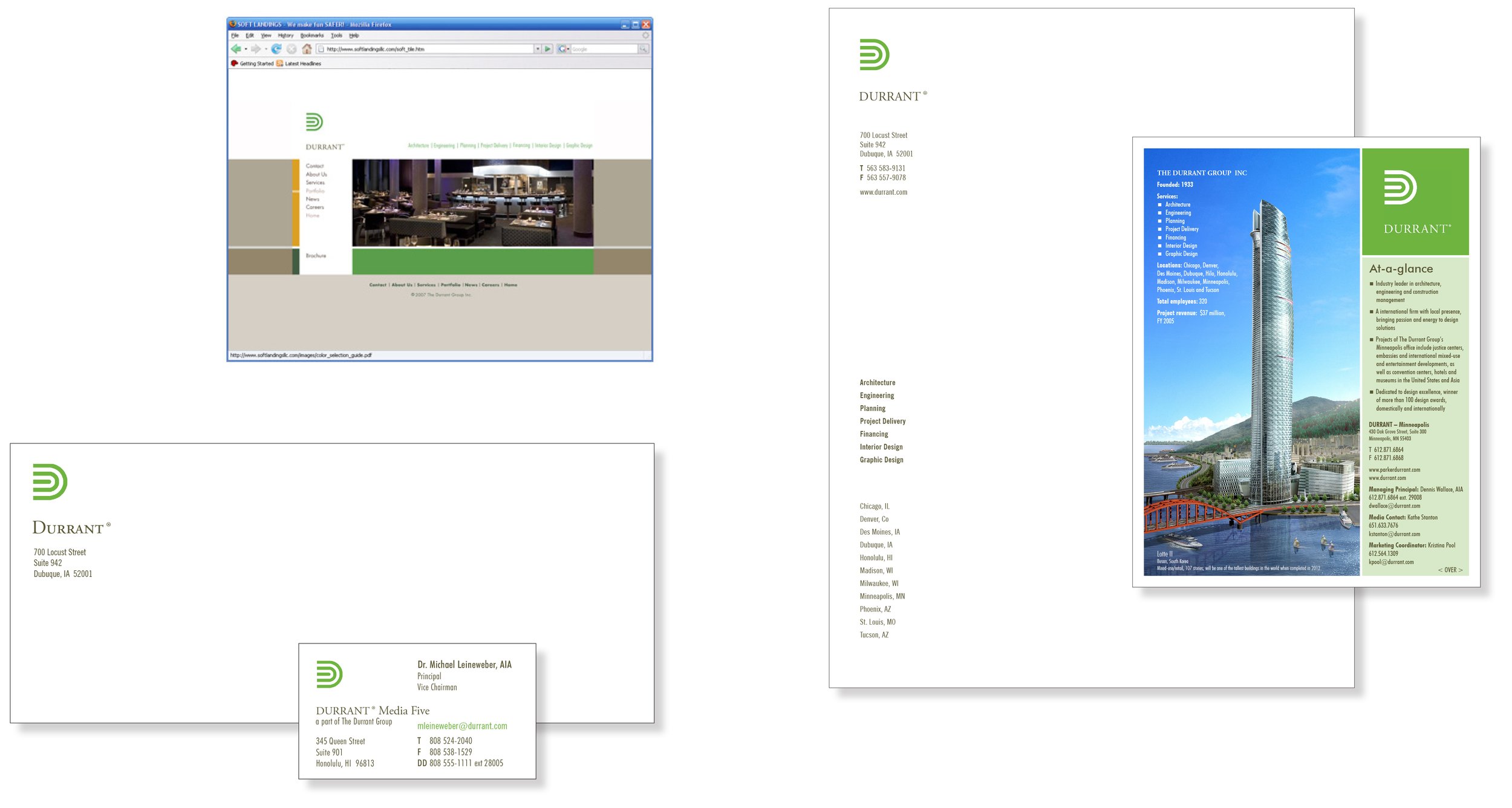Click the About Us link in the sidebar
Screen dimensions: 1512x808
point(316,174)
